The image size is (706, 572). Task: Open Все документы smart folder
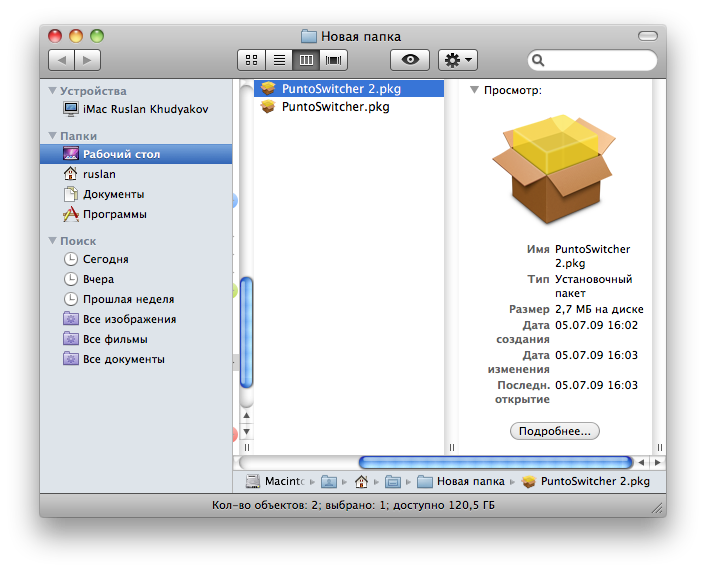pos(136,359)
